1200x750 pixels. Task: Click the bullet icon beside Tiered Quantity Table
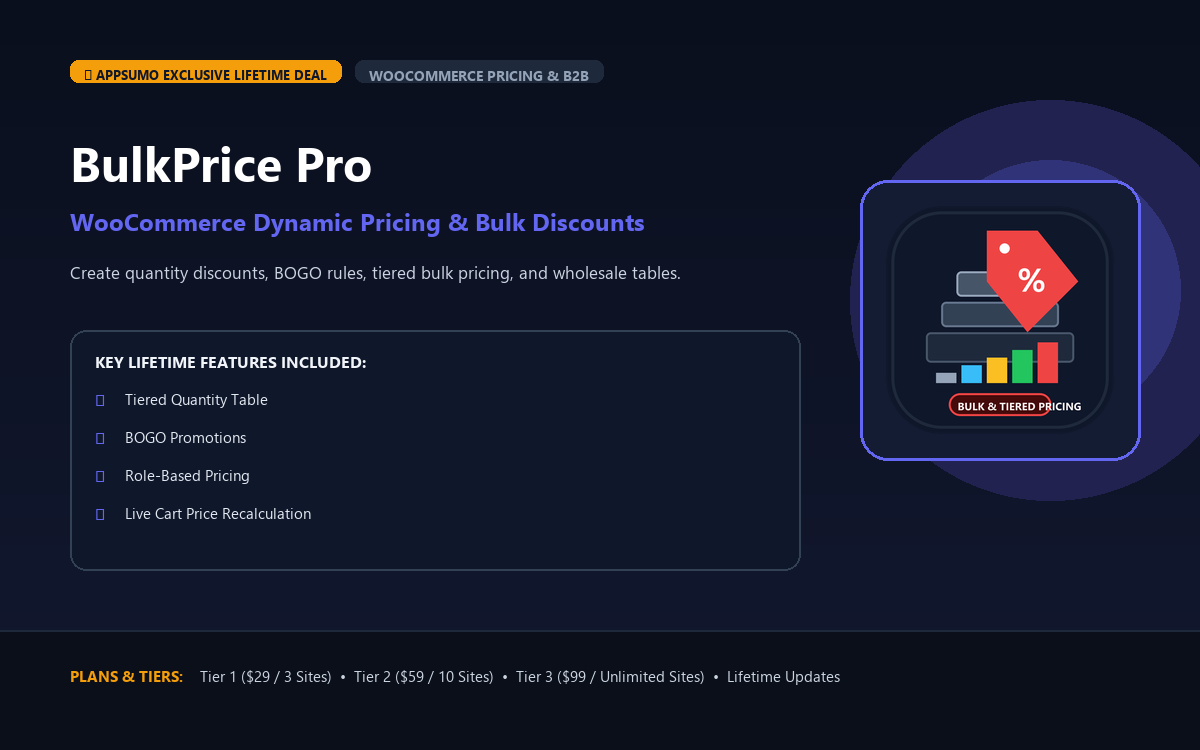coord(100,400)
